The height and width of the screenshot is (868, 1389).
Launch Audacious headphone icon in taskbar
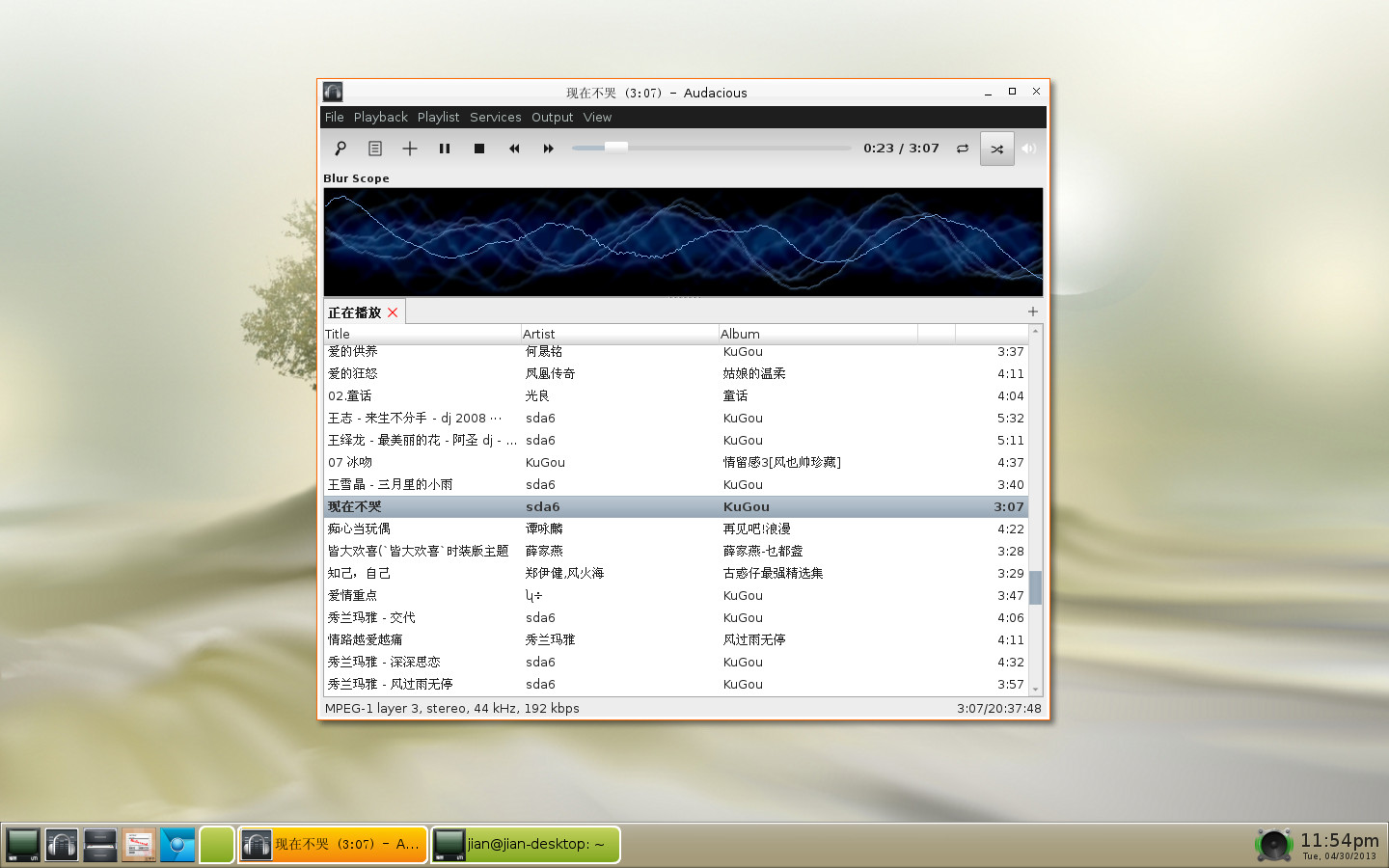(x=61, y=845)
